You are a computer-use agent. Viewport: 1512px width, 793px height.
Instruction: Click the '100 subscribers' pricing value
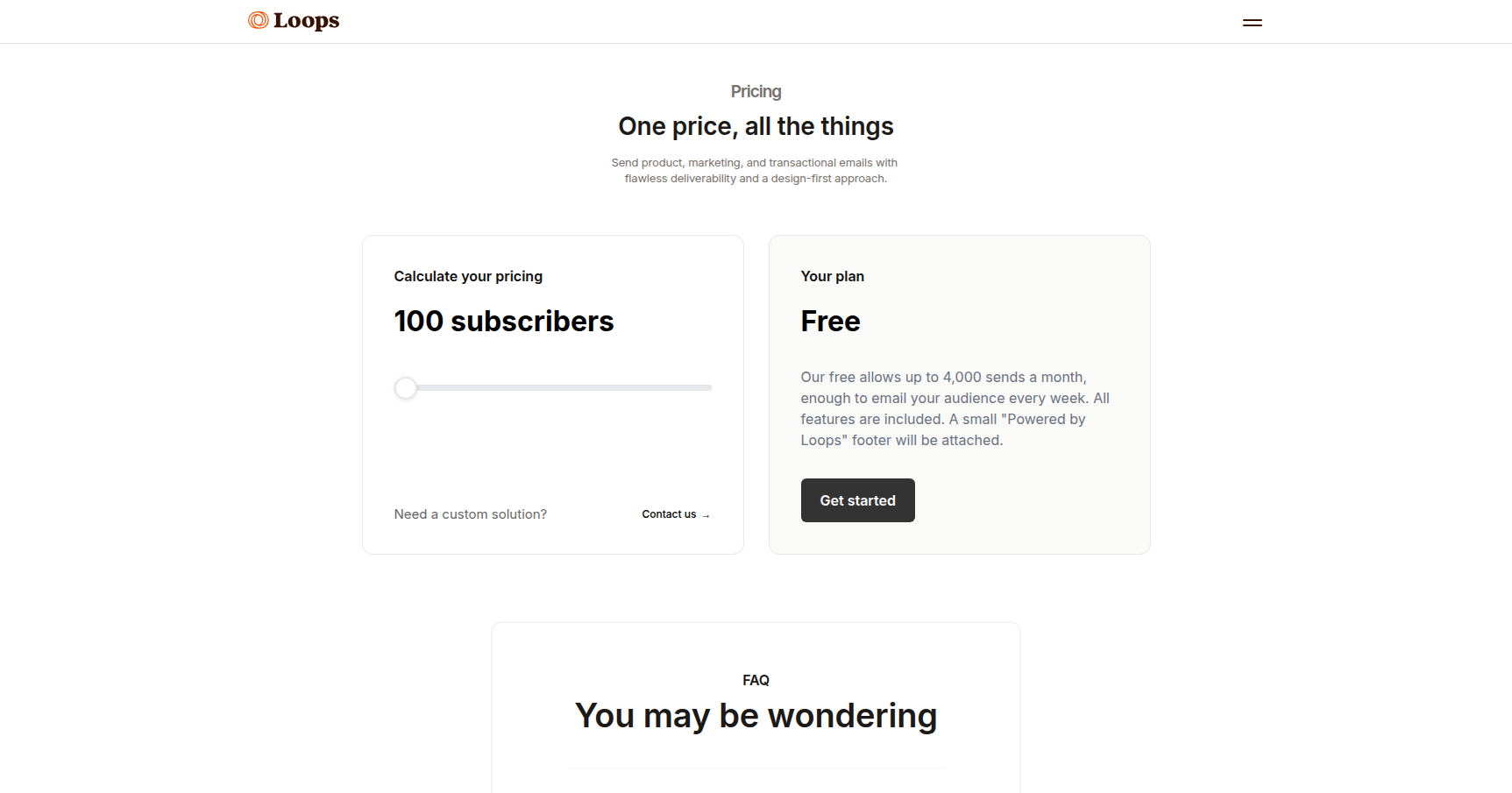point(503,321)
